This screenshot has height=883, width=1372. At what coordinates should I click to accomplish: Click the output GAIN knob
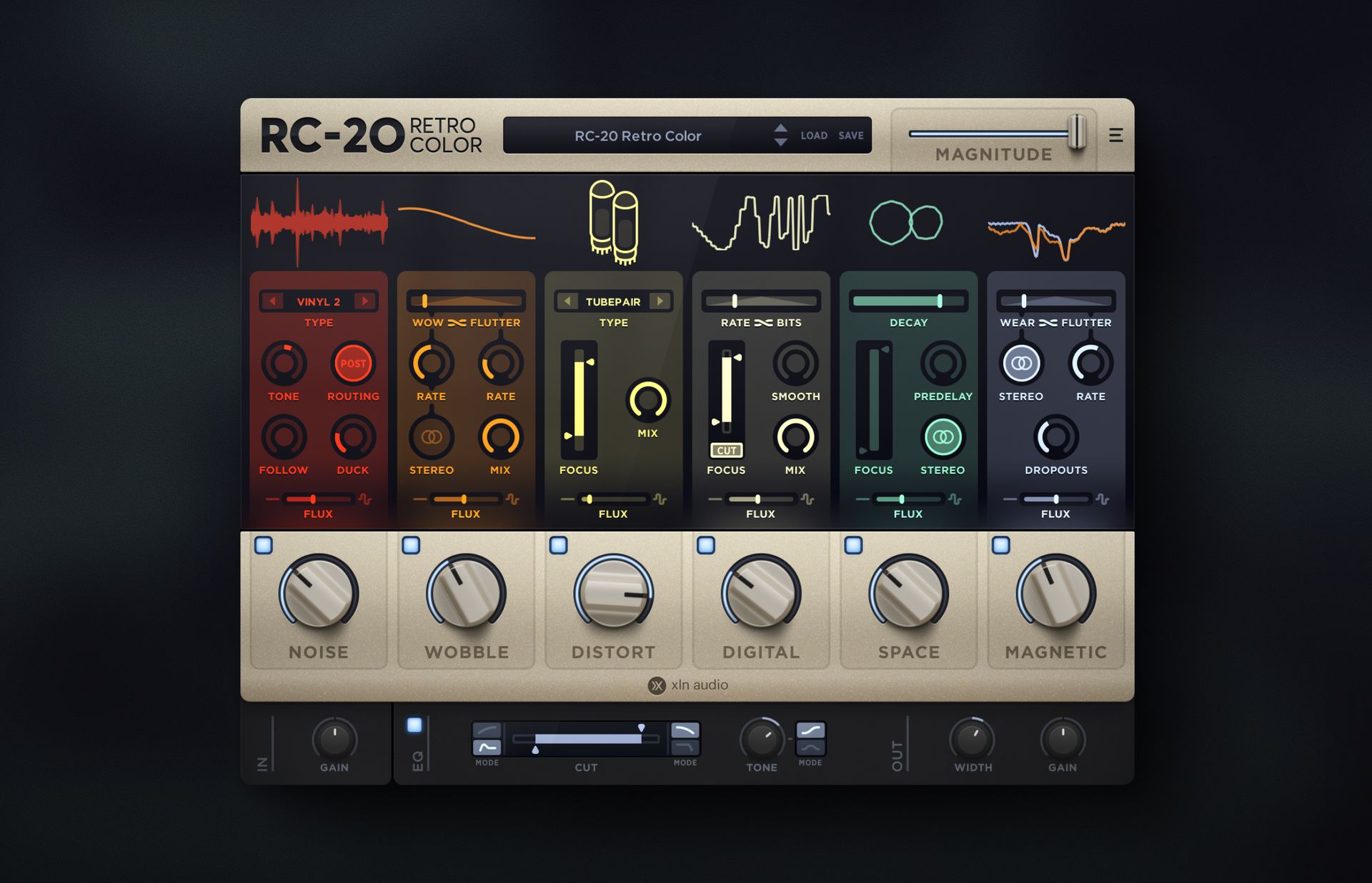click(1063, 739)
